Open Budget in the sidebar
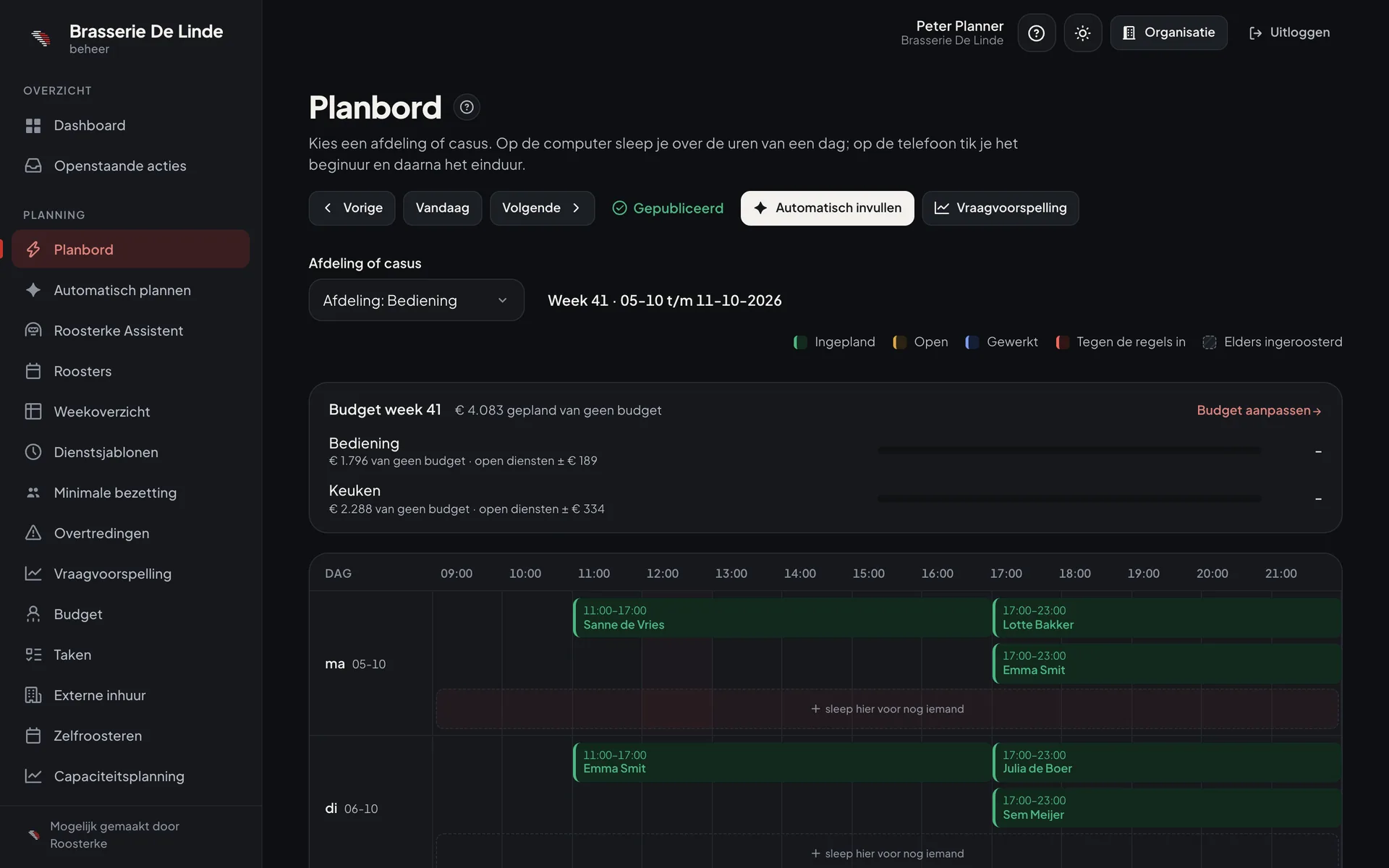Image resolution: width=1389 pixels, height=868 pixels. tap(130, 614)
